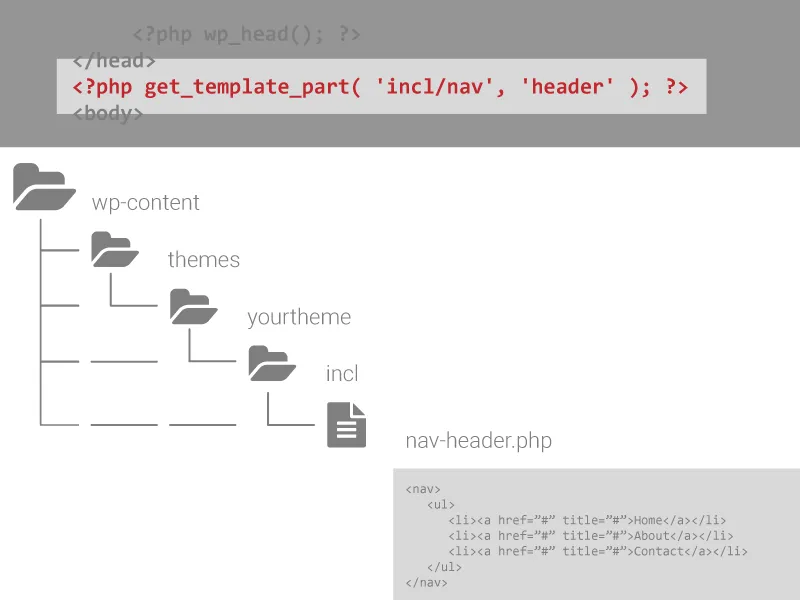Select the nav-header.php file name
800x600 pixels.
coord(479,440)
